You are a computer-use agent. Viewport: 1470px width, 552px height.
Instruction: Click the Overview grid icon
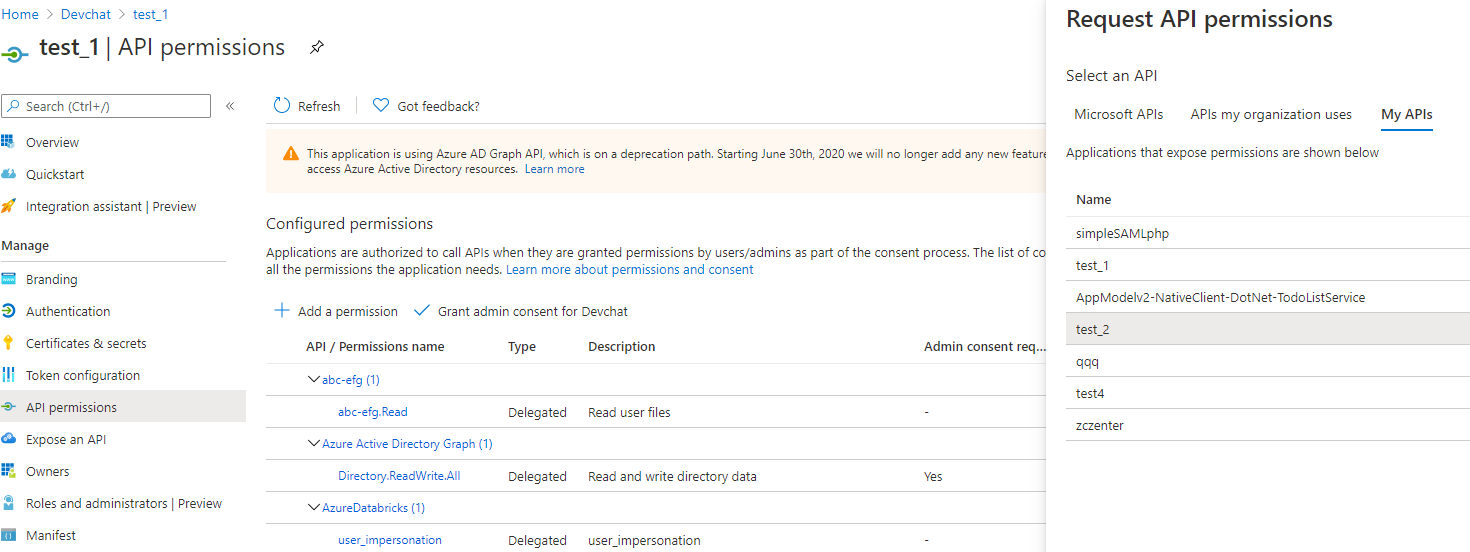(8, 142)
